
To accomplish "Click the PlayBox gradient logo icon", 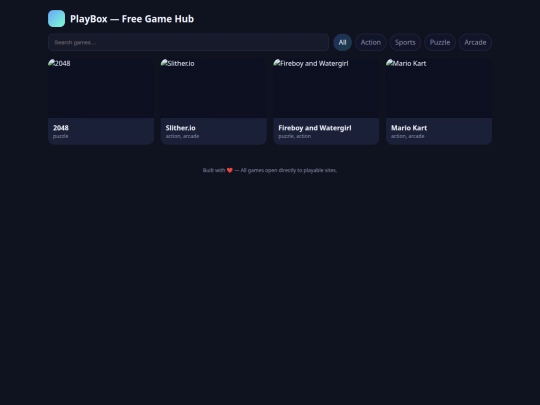I will coord(56,19).
